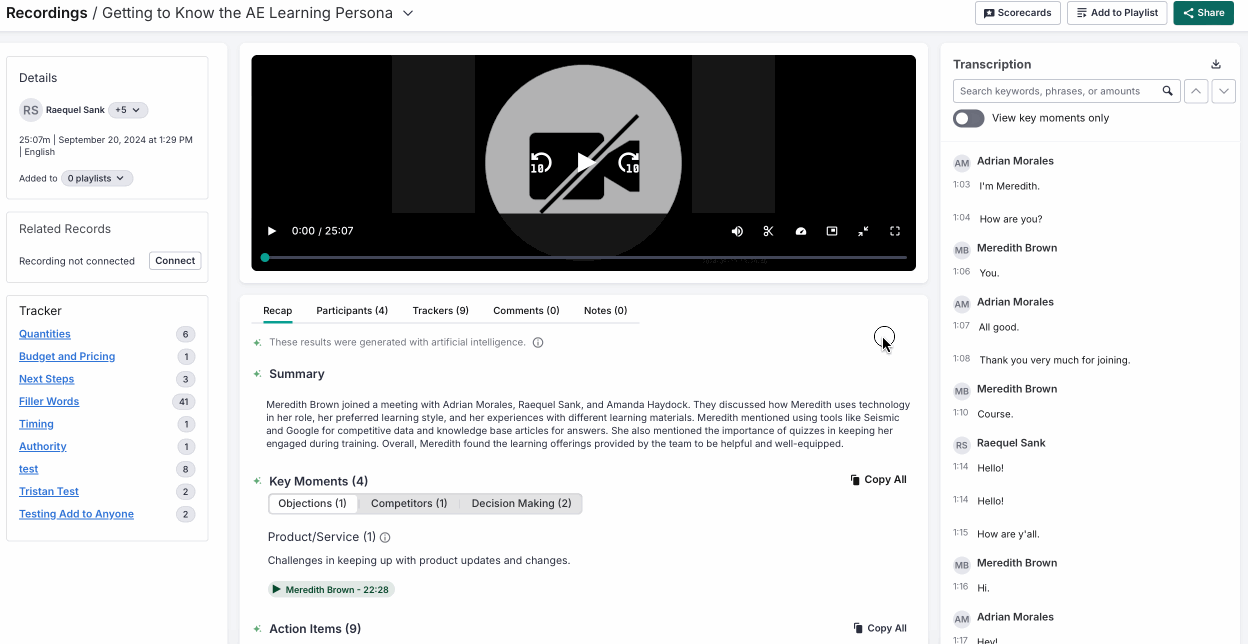Switch to the Participants tab
Screen dimensions: 1248x644
pyautogui.click(x=352, y=310)
